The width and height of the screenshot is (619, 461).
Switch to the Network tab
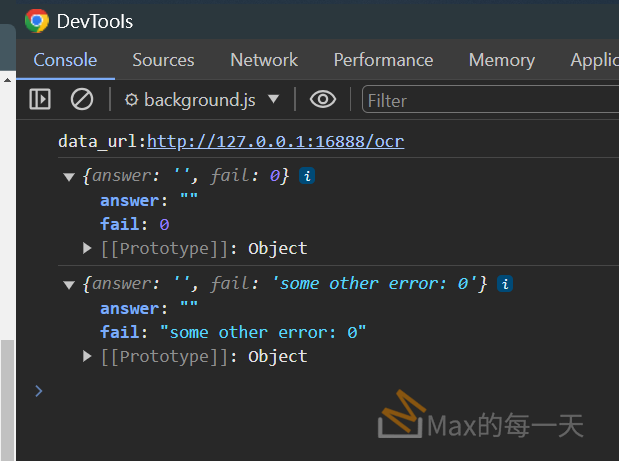264,60
